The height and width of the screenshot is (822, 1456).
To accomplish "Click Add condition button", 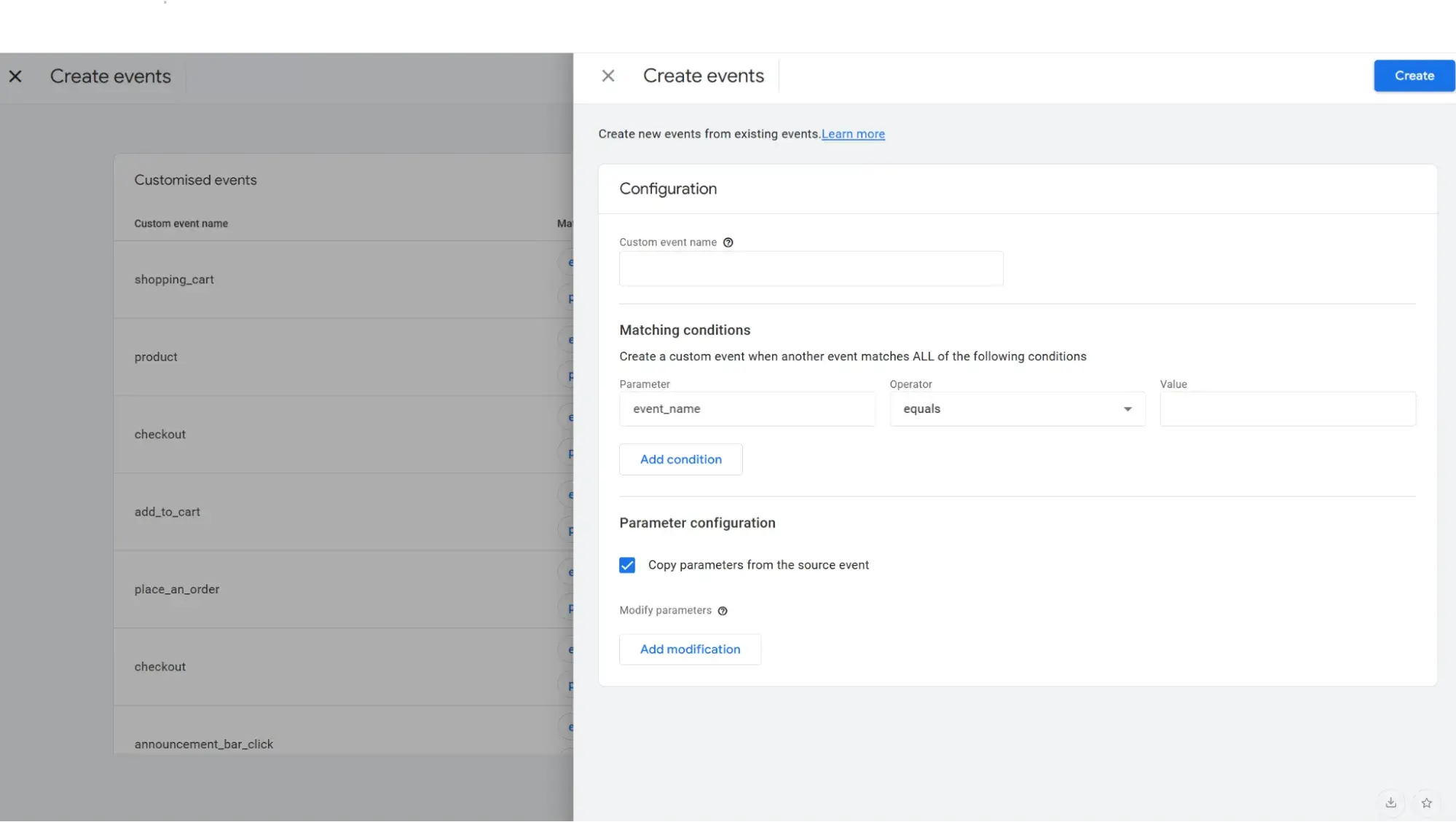I will point(681,459).
